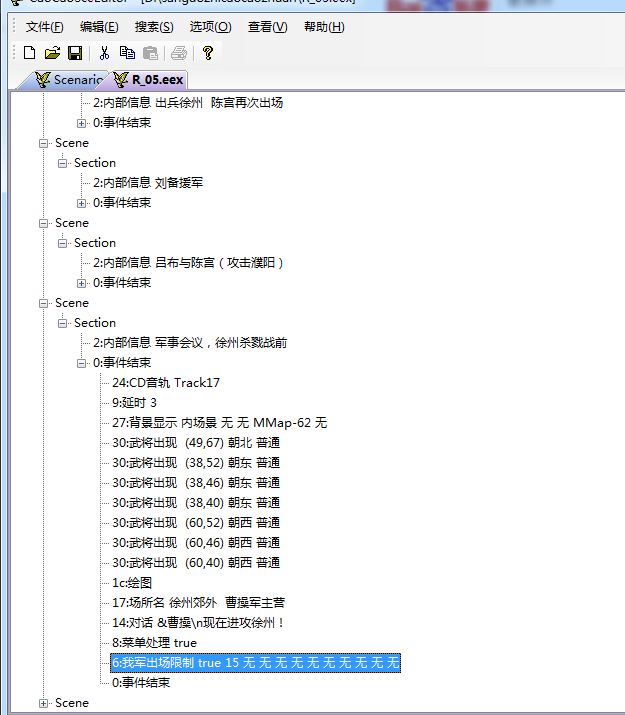Click the Save floppy disk icon

point(75,53)
